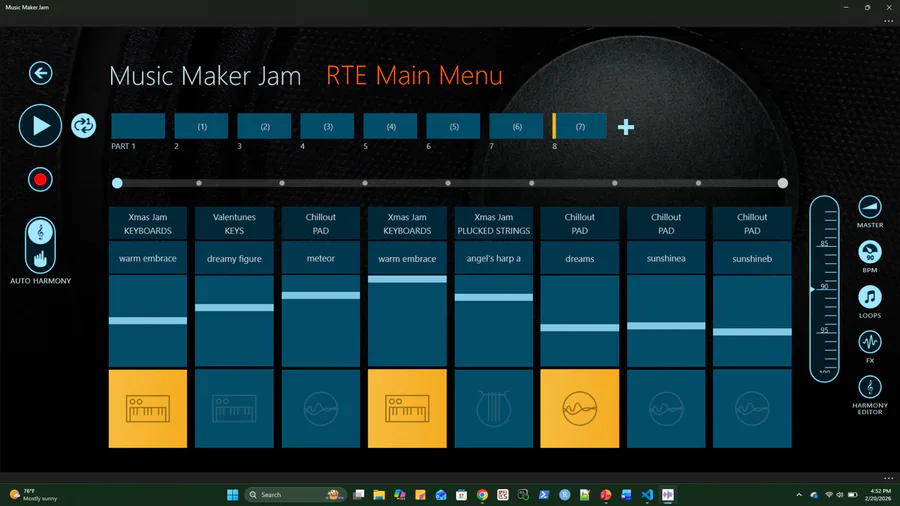The image size is (900, 506).
Task: Start playback with the play button
Action: point(40,126)
